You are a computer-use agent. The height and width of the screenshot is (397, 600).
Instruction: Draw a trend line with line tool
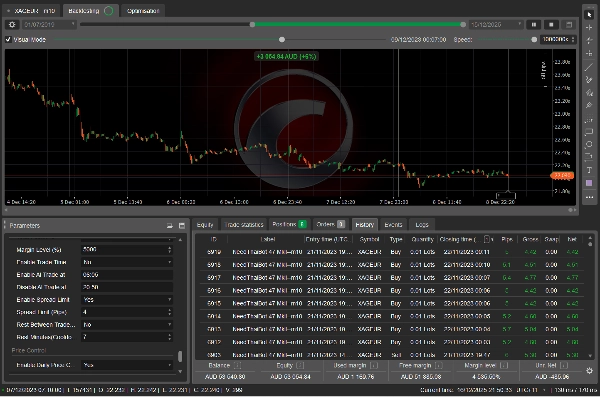[589, 67]
